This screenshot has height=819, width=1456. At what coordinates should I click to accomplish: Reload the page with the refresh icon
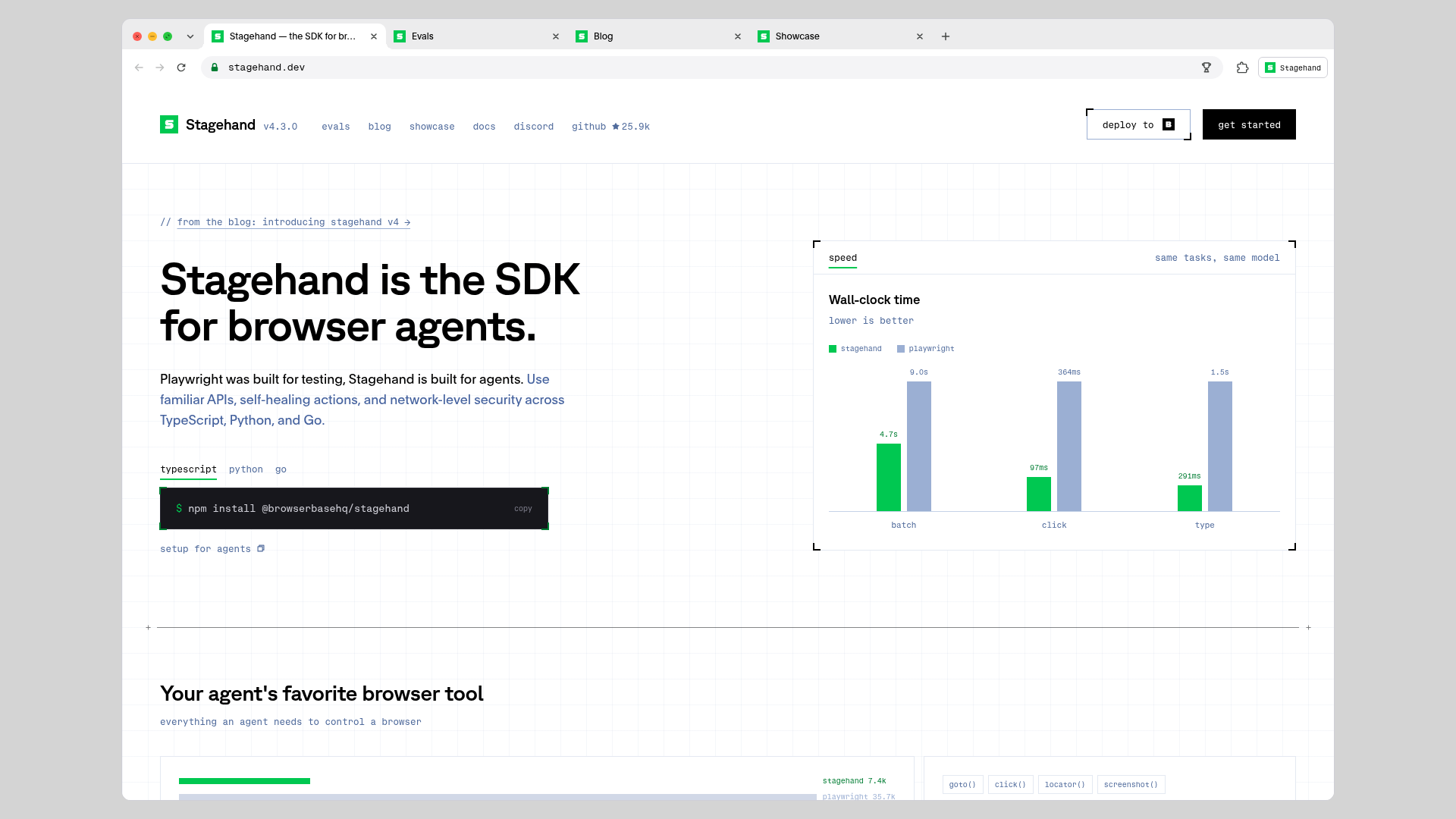181,67
